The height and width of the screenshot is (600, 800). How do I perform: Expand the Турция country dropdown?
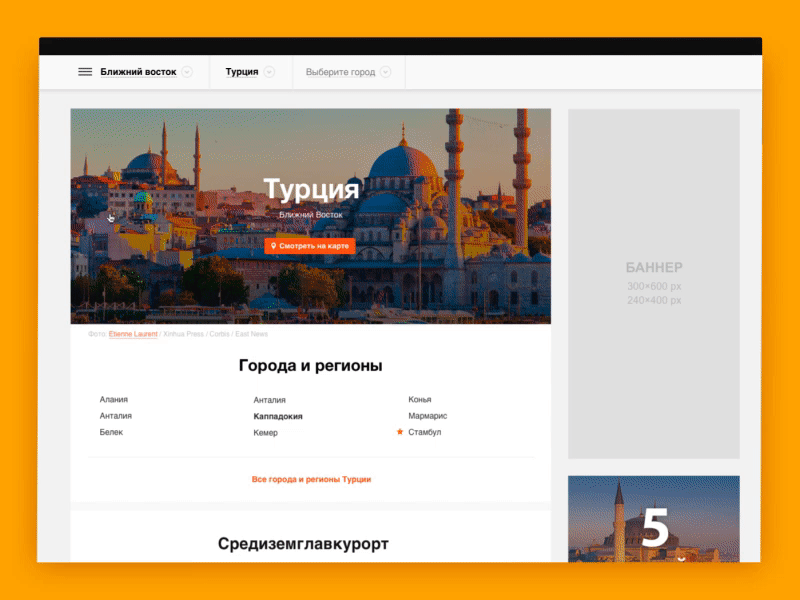[x=269, y=72]
